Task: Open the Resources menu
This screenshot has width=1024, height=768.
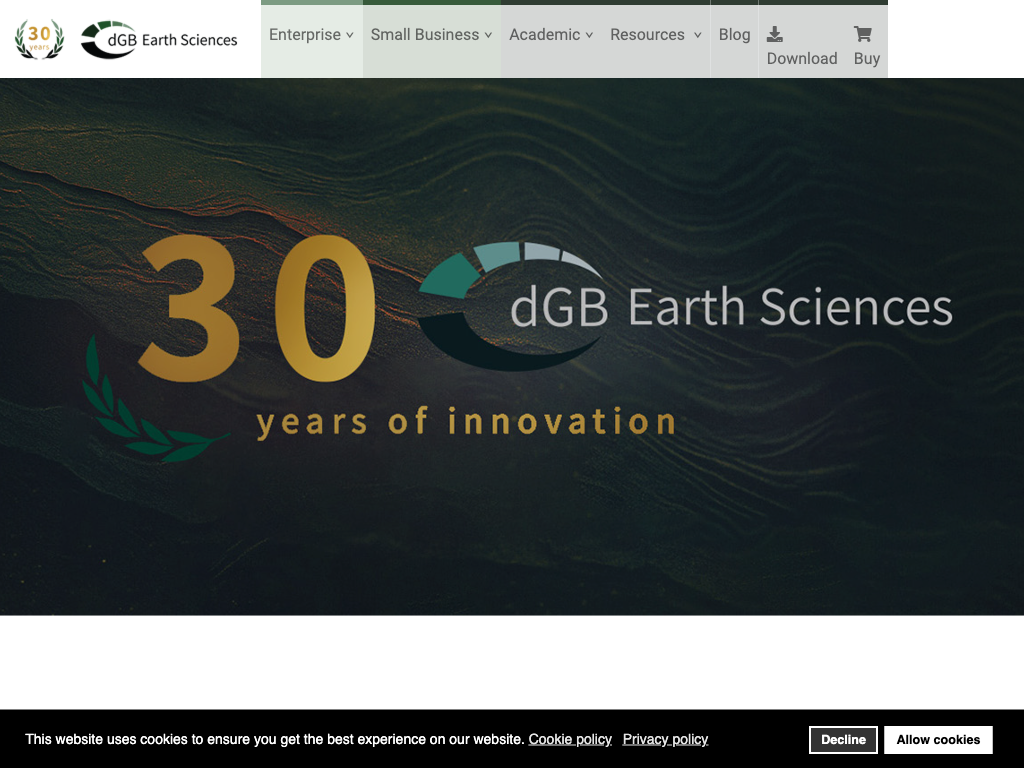Action: pyautogui.click(x=647, y=35)
